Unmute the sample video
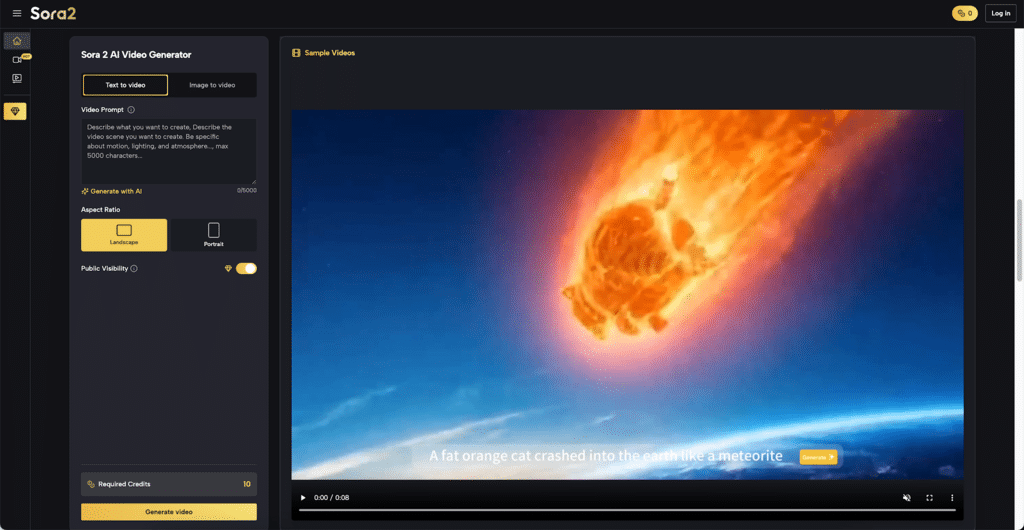 click(907, 497)
